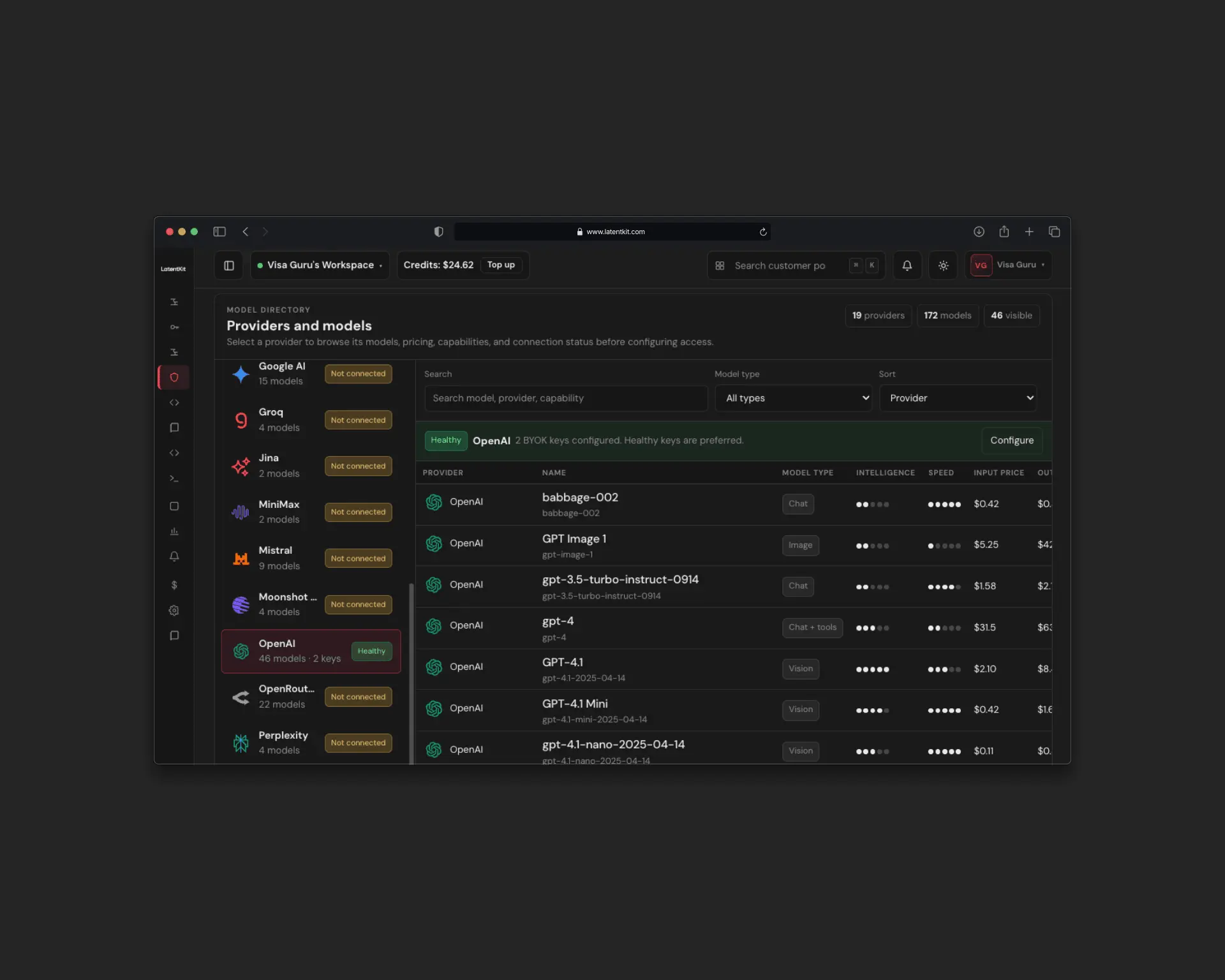This screenshot has width=1225, height=980.
Task: Click the Jina sparkle logo
Action: (x=241, y=466)
